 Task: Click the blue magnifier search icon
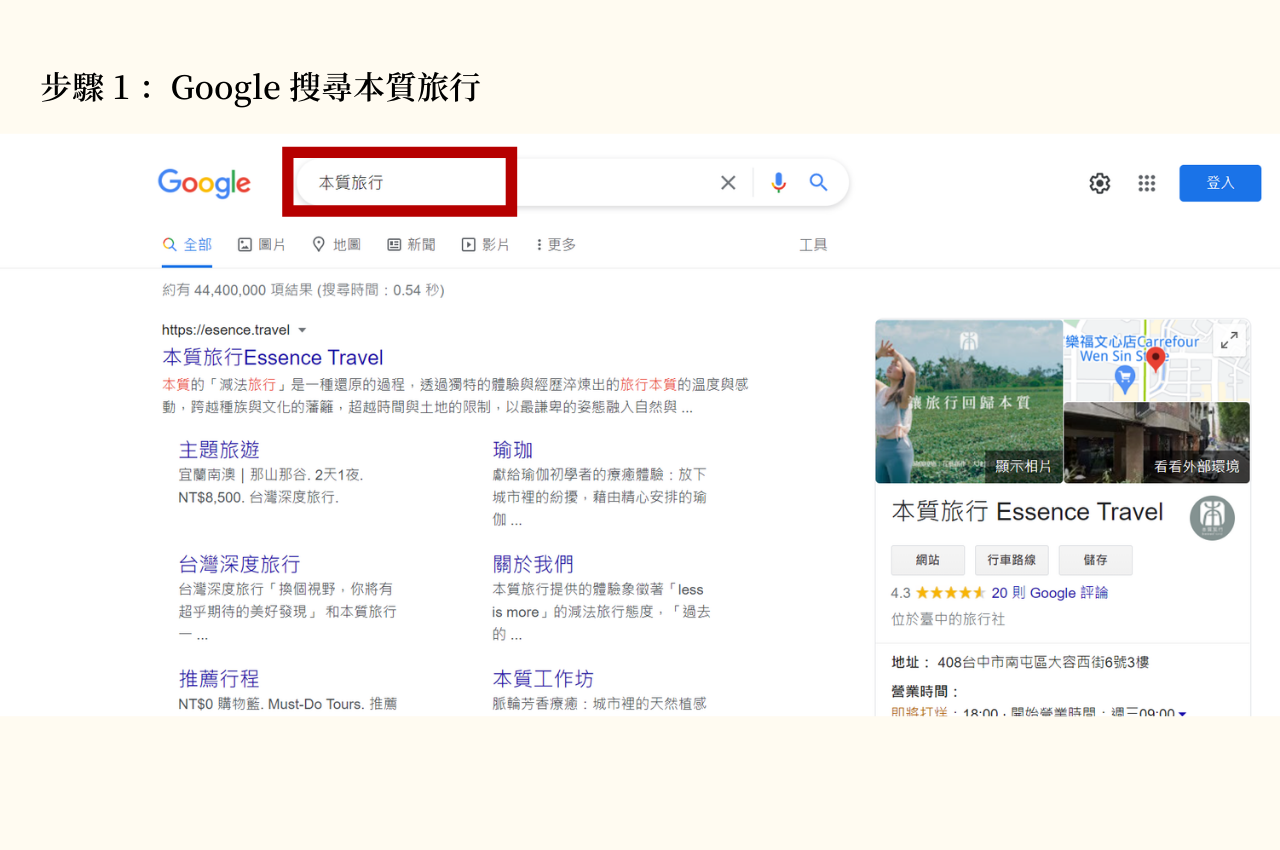tap(819, 182)
